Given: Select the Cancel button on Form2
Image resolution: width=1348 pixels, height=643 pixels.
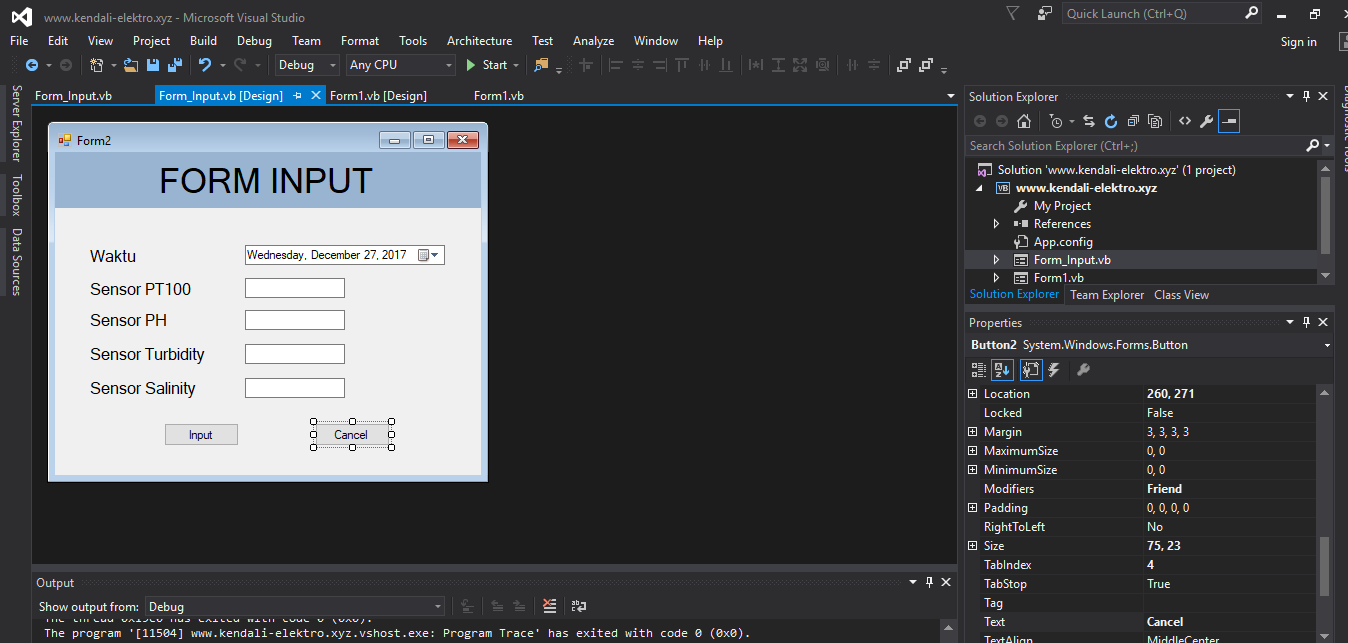Looking at the screenshot, I should click(x=351, y=435).
